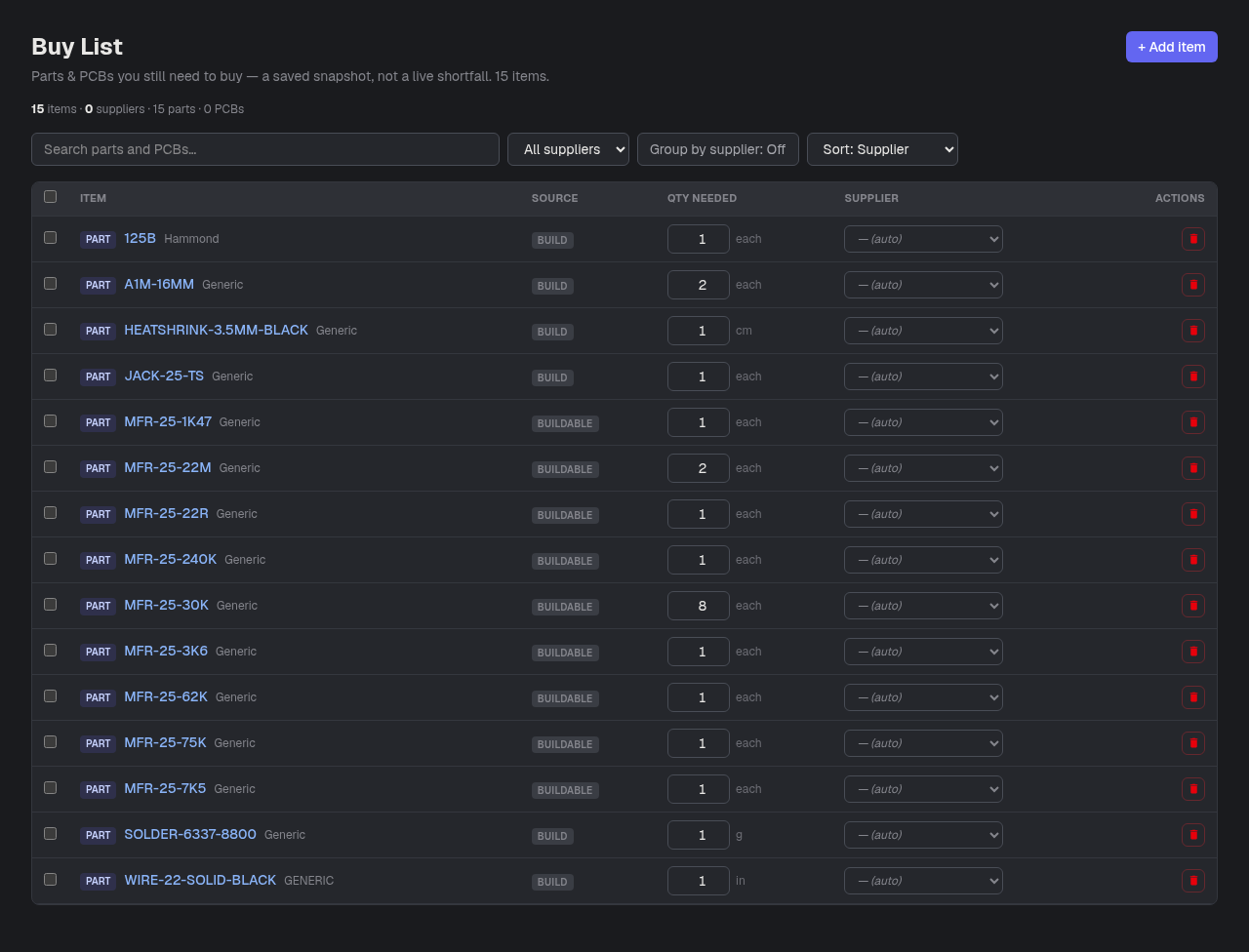Click the BUILD badge on JACK-25-TS

point(552,377)
